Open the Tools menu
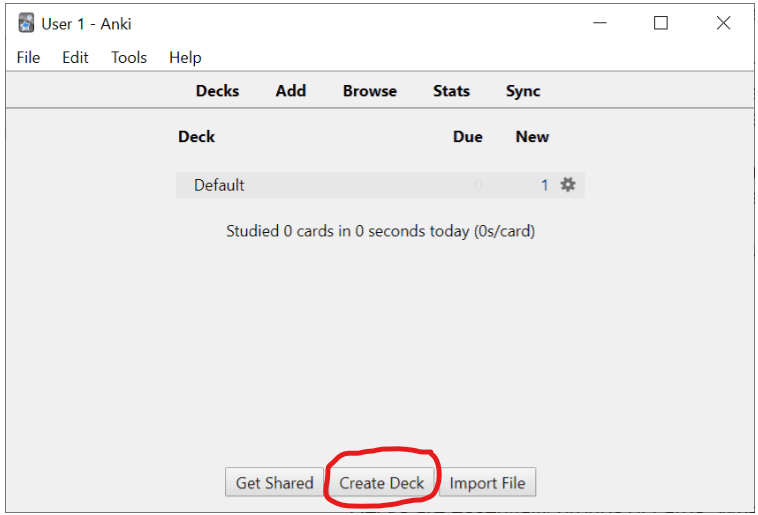Screen dimensions: 758x515 [129, 58]
